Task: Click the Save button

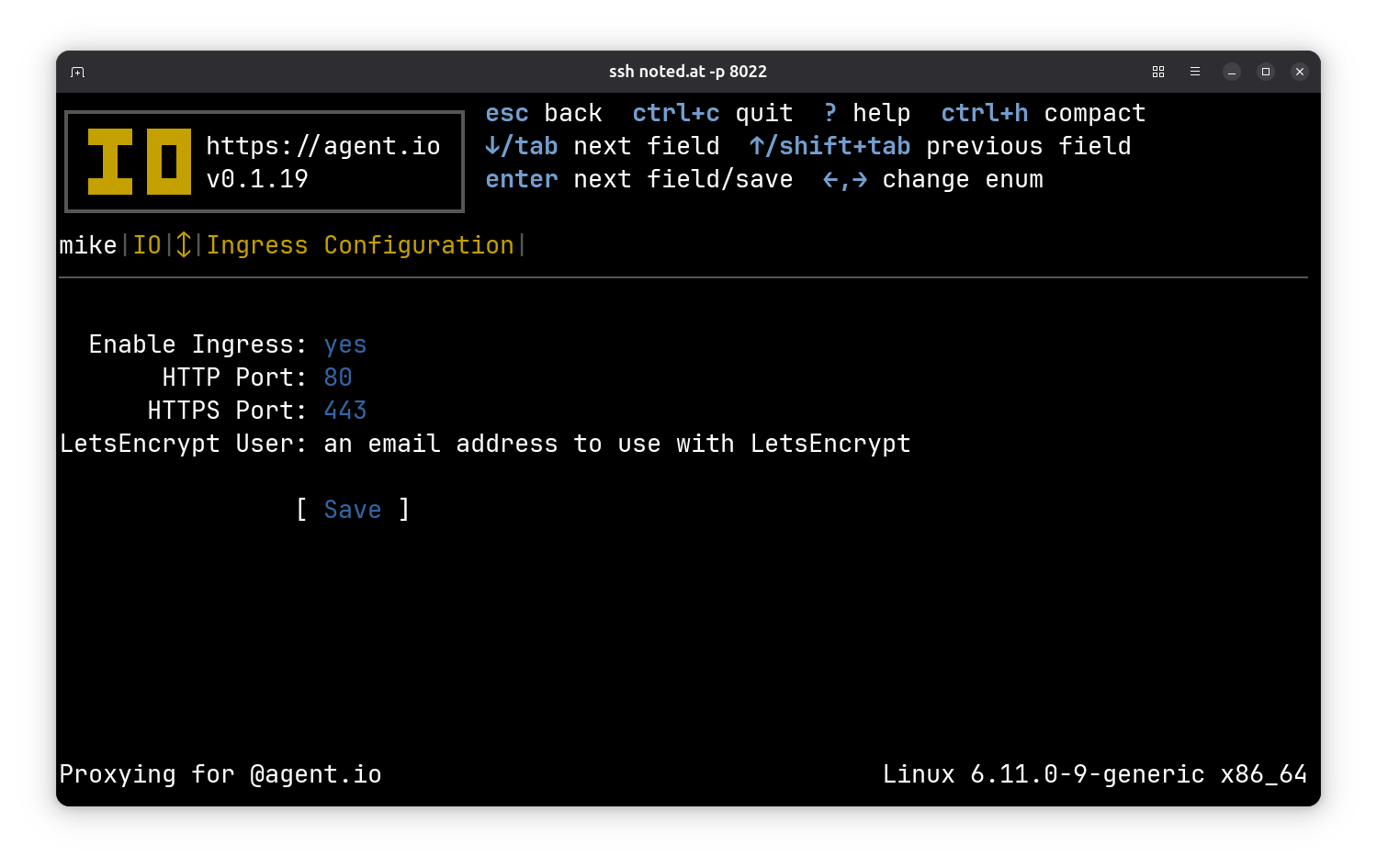Action: click(353, 510)
